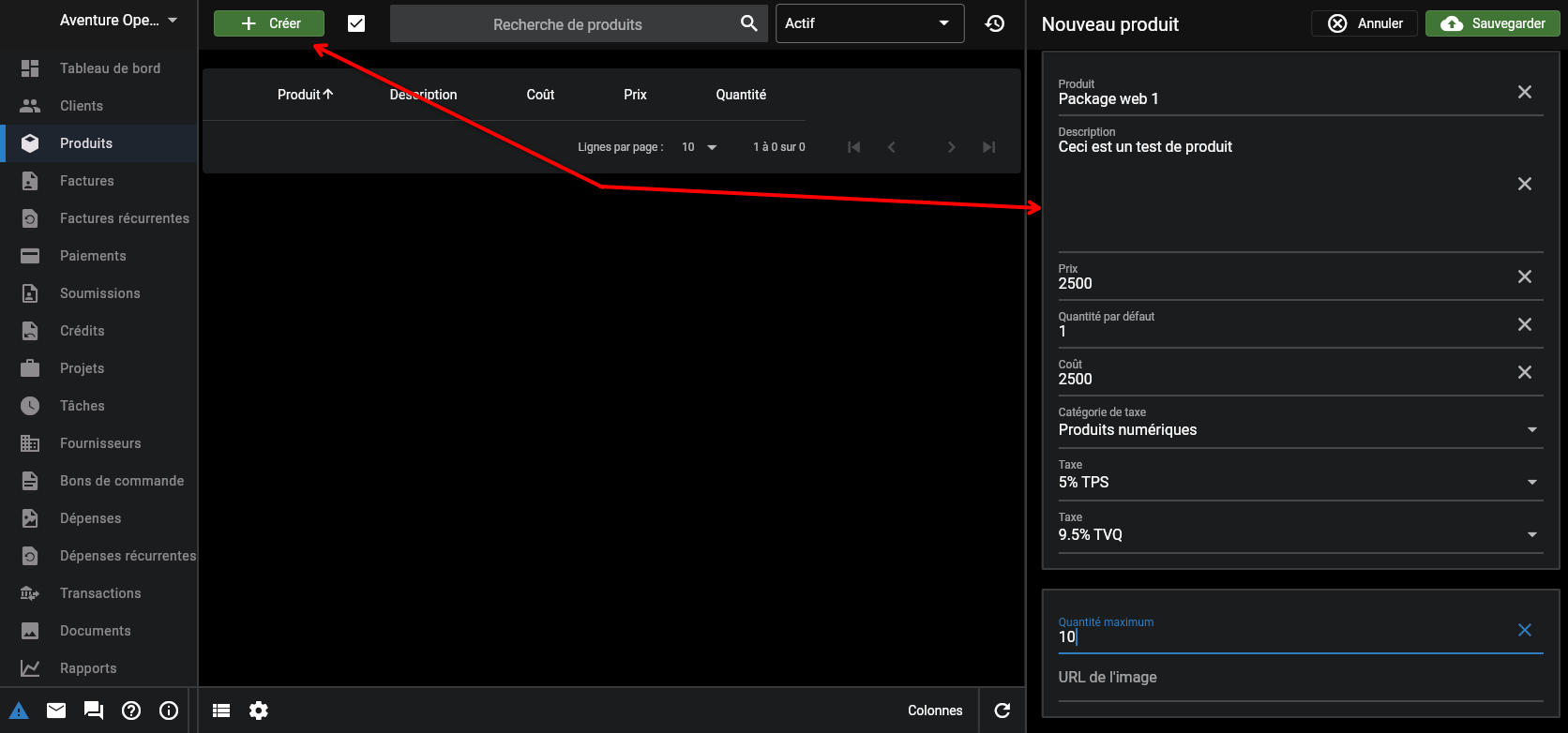Click the info circle icon
The height and width of the screenshot is (733, 1568).
coord(169,711)
